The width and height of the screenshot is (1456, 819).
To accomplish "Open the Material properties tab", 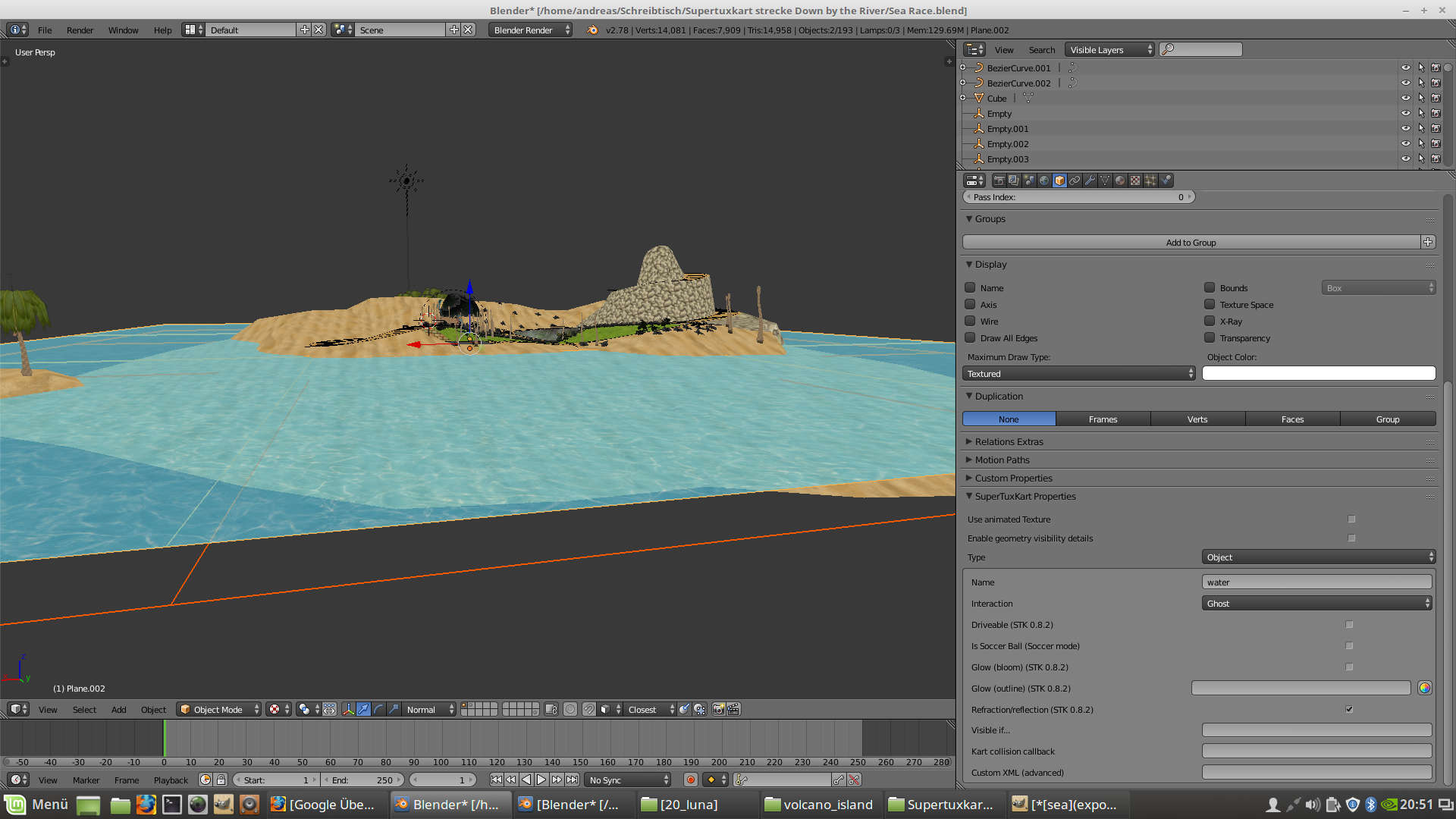I will pyautogui.click(x=1120, y=180).
